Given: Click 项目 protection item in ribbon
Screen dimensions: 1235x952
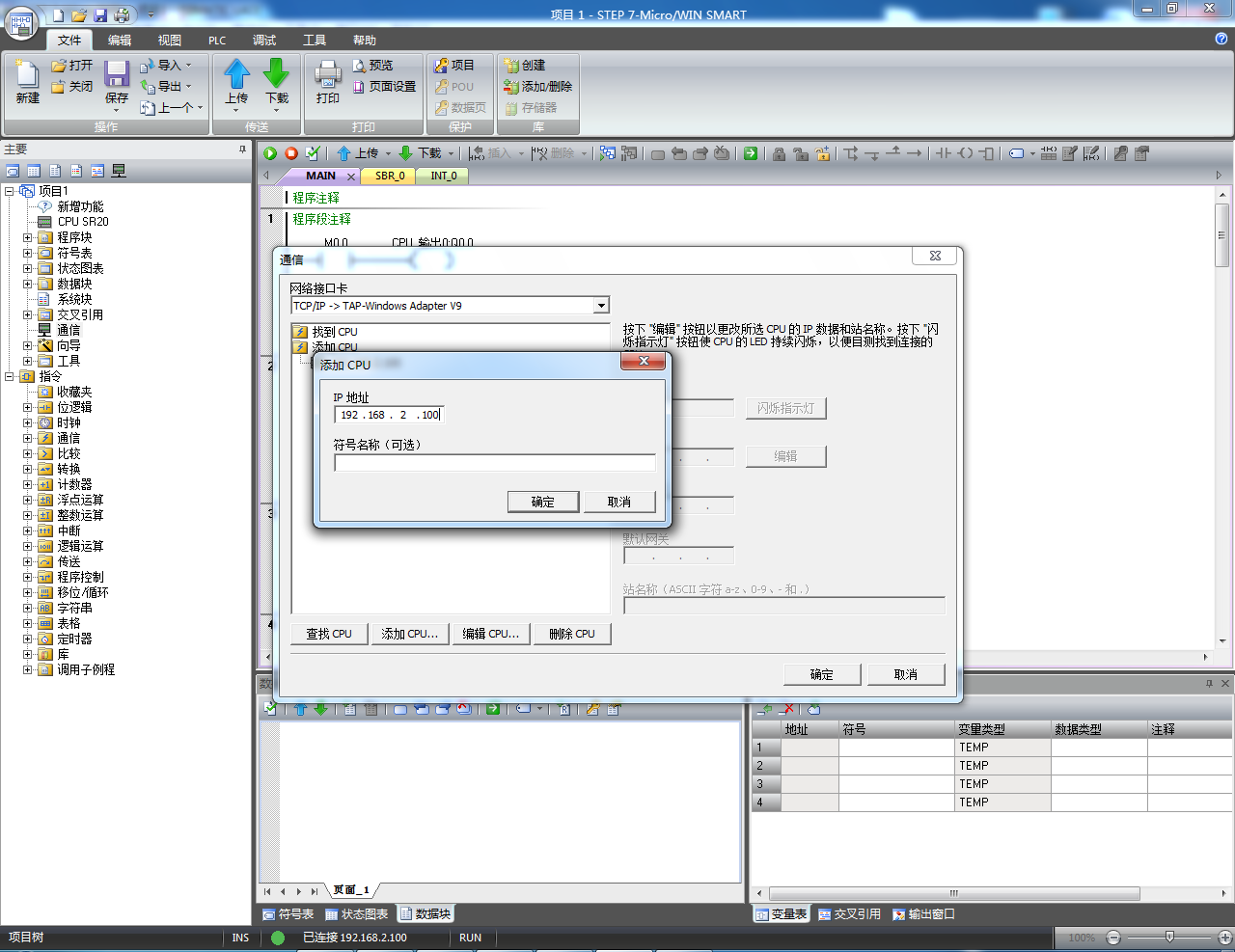Looking at the screenshot, I should click(454, 66).
